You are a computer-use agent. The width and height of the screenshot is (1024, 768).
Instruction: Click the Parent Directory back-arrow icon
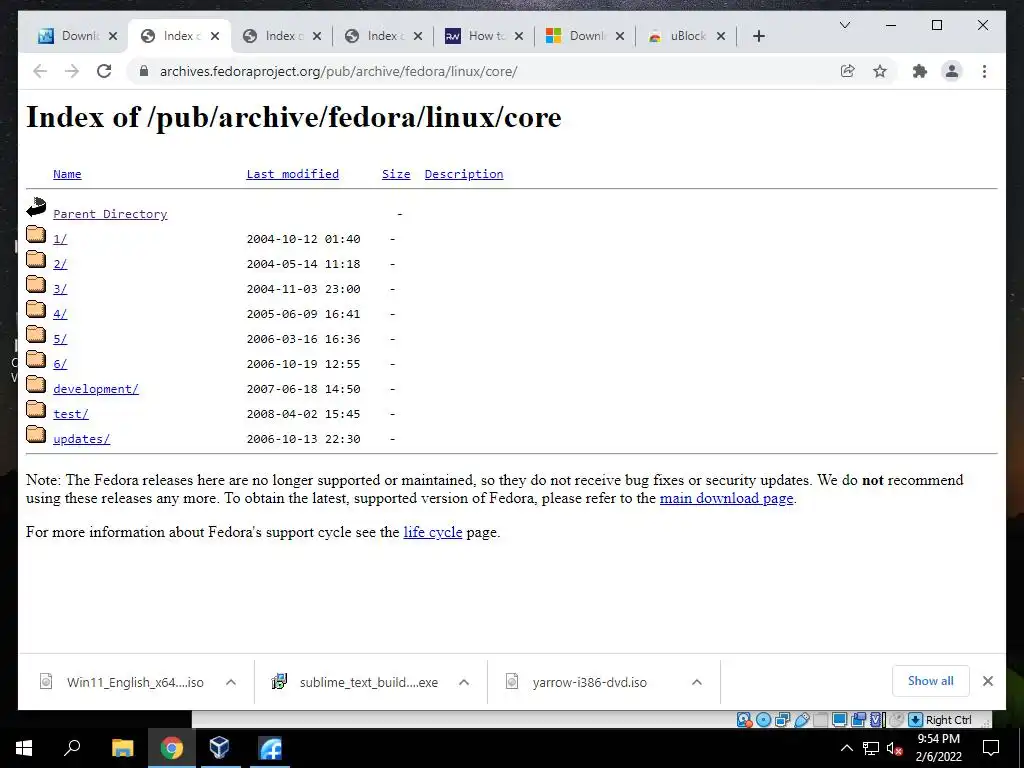36,208
